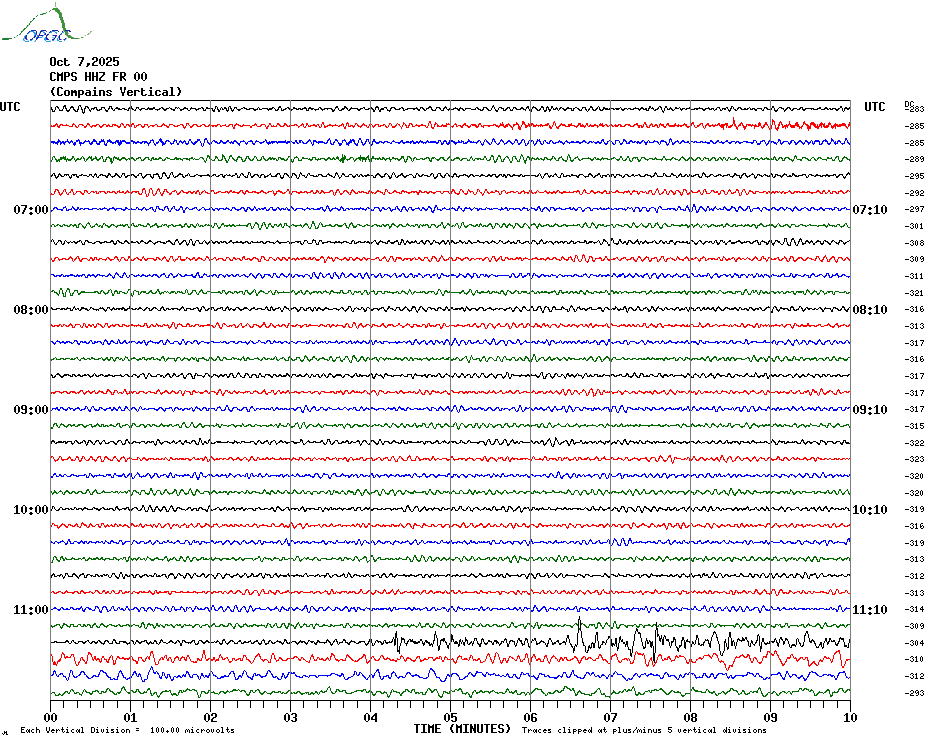Click the '00' minute tick label
Screen dimensions: 930x744
click(x=50, y=717)
